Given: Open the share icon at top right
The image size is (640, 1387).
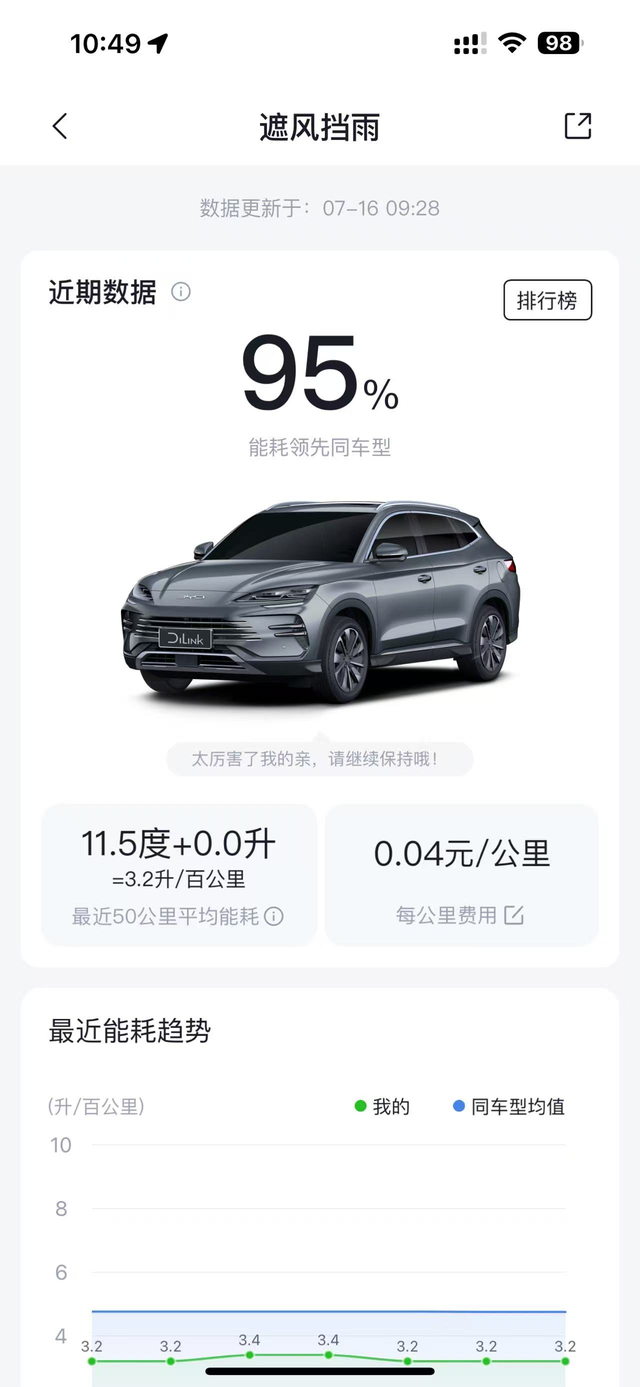Looking at the screenshot, I should click(578, 126).
